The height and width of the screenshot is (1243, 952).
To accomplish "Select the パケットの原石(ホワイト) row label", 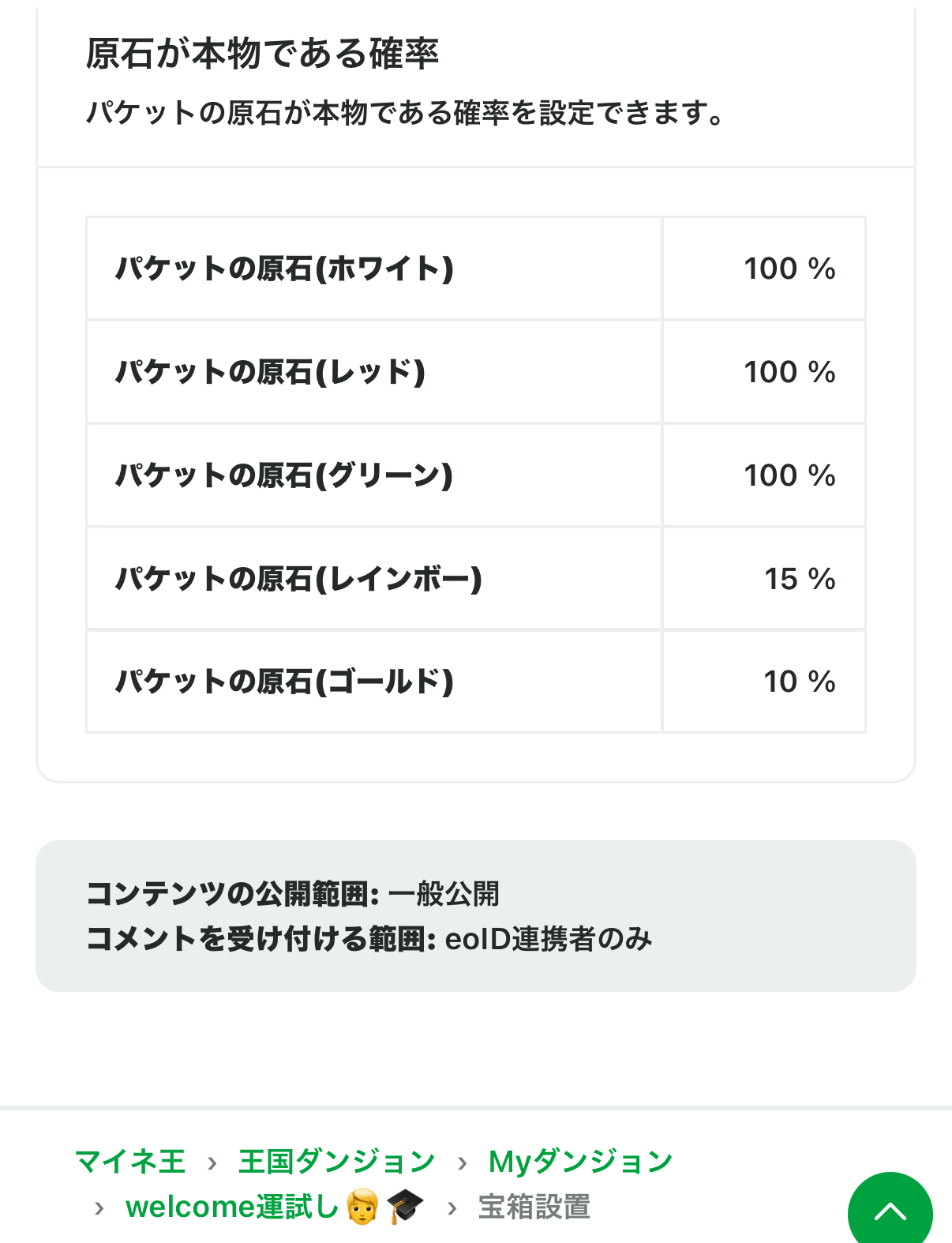I will (x=284, y=269).
